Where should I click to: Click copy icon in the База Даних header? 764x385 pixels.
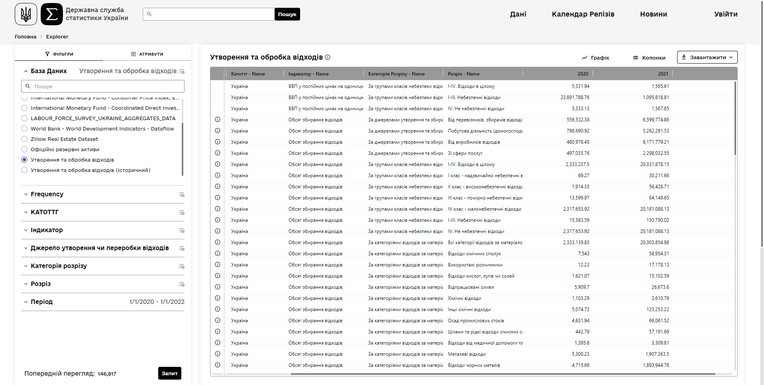click(x=182, y=71)
